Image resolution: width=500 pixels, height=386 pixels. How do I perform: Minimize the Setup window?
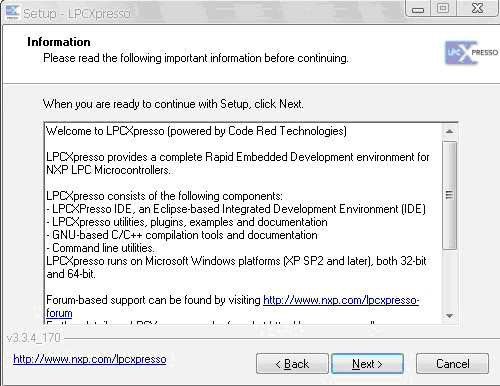point(418,9)
